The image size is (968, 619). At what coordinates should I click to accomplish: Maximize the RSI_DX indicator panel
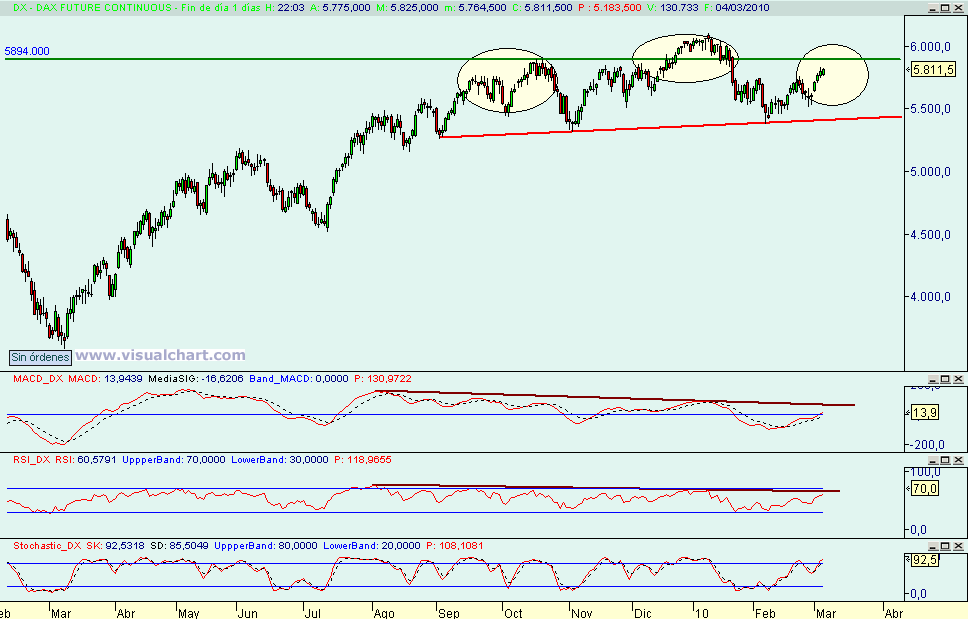(944, 460)
